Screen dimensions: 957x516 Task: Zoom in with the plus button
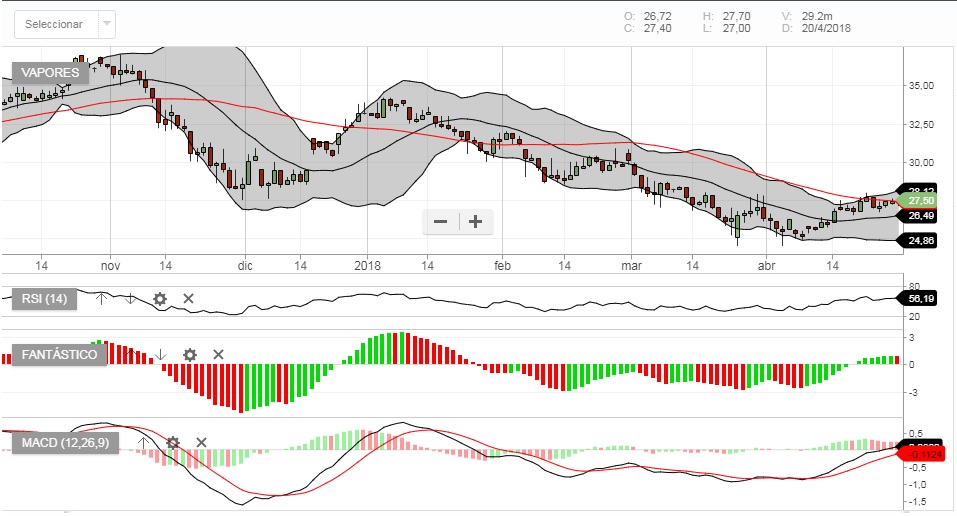(476, 222)
